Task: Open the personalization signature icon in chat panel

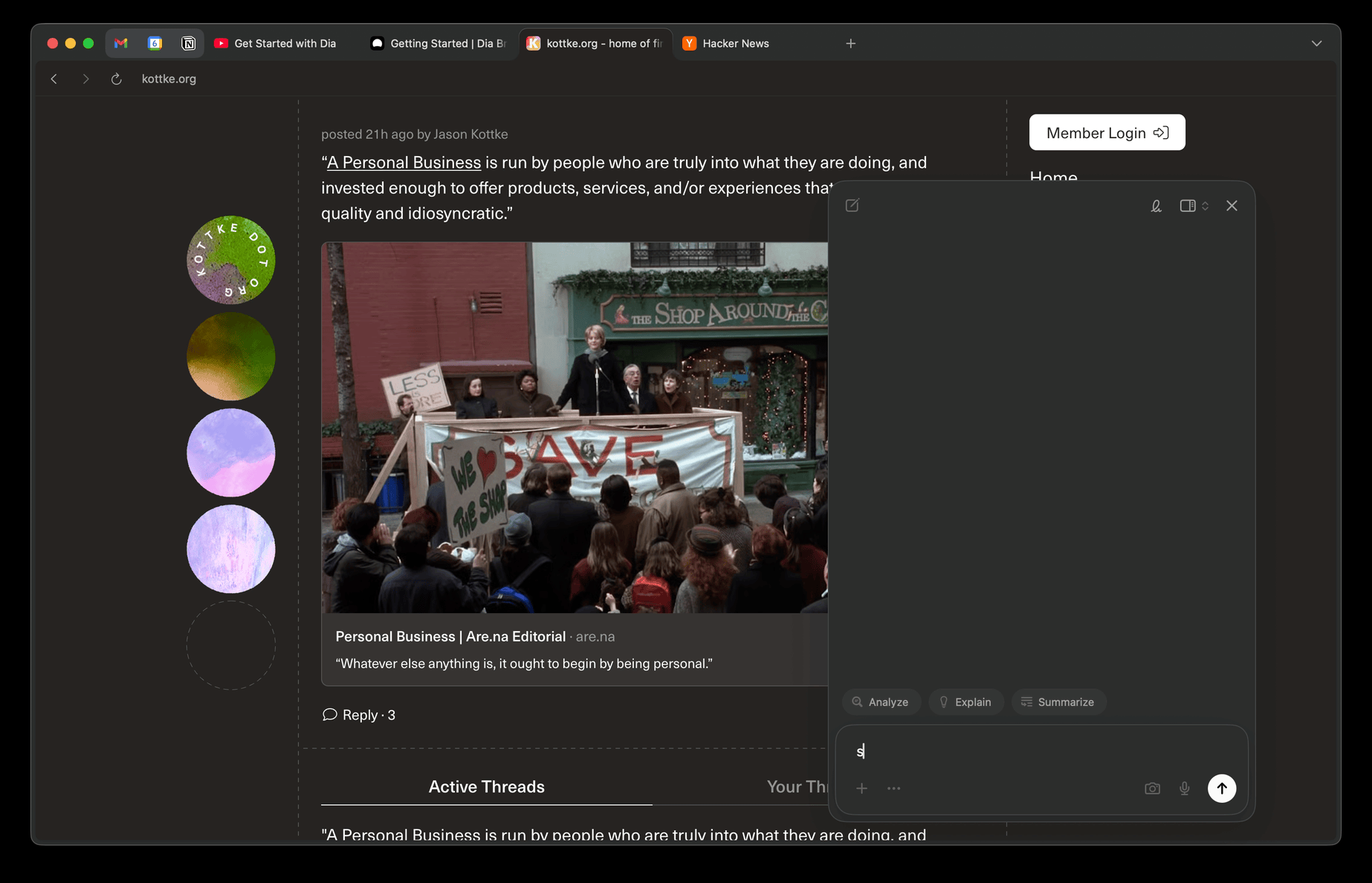Action: click(1156, 206)
